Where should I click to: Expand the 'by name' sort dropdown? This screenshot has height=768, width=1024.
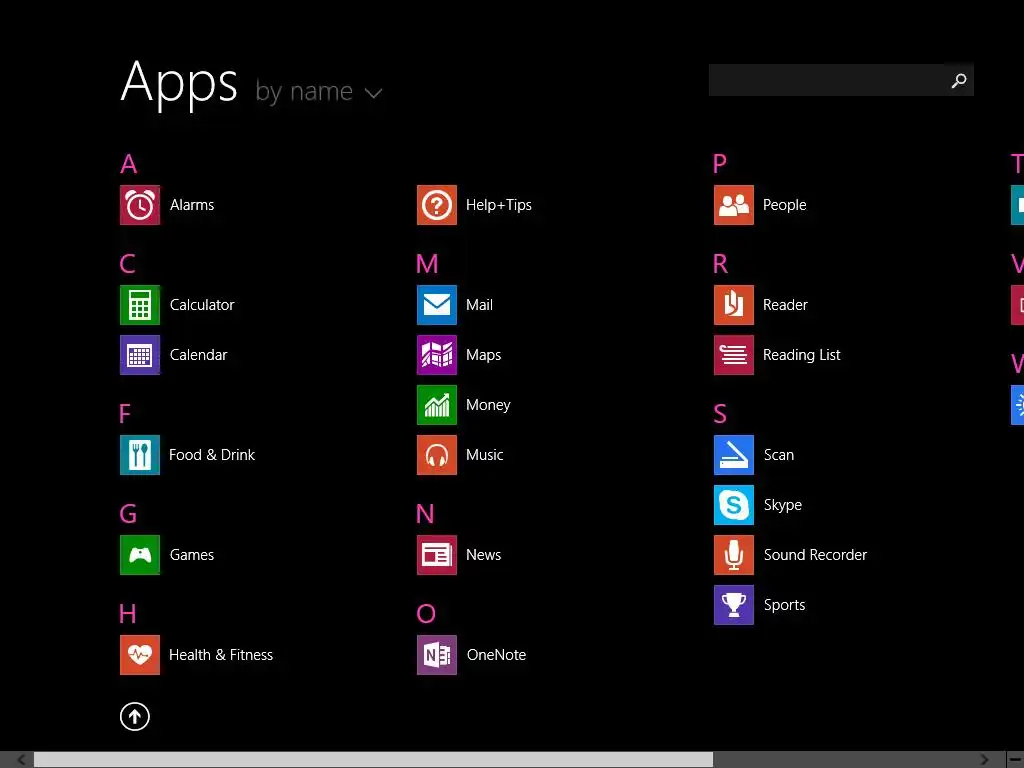click(x=319, y=91)
